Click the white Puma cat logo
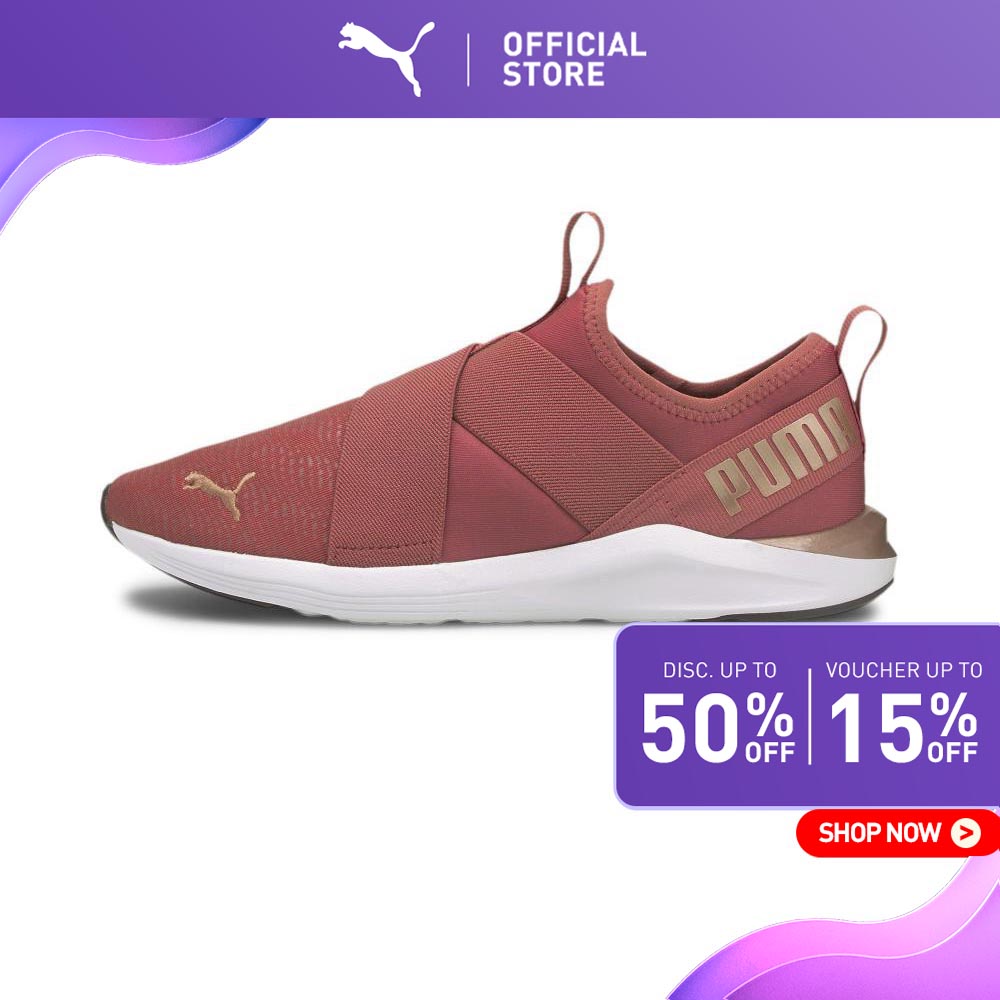The width and height of the screenshot is (1000, 1000). point(386,58)
